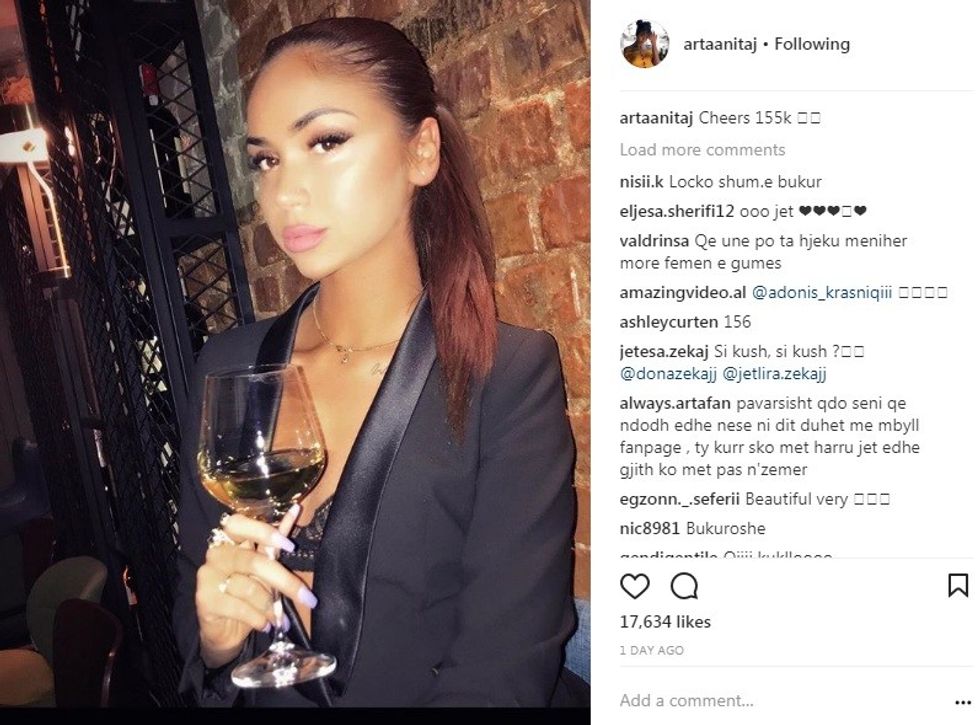Open the three-dot more options menu
Screen dimensions: 980x725
pyautogui.click(x=963, y=702)
